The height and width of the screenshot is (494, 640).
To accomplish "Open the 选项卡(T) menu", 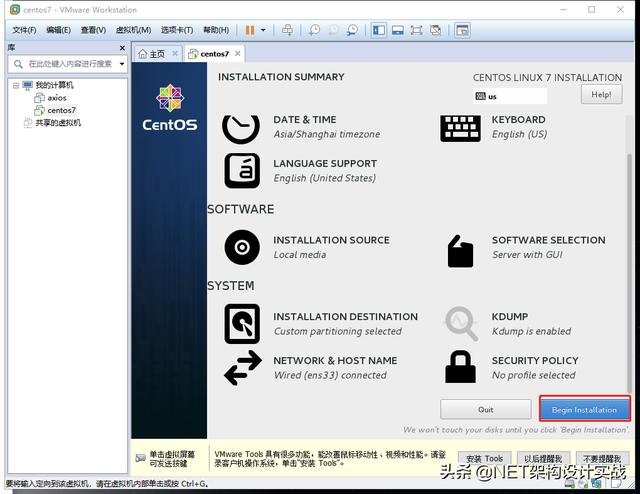I will [x=177, y=30].
